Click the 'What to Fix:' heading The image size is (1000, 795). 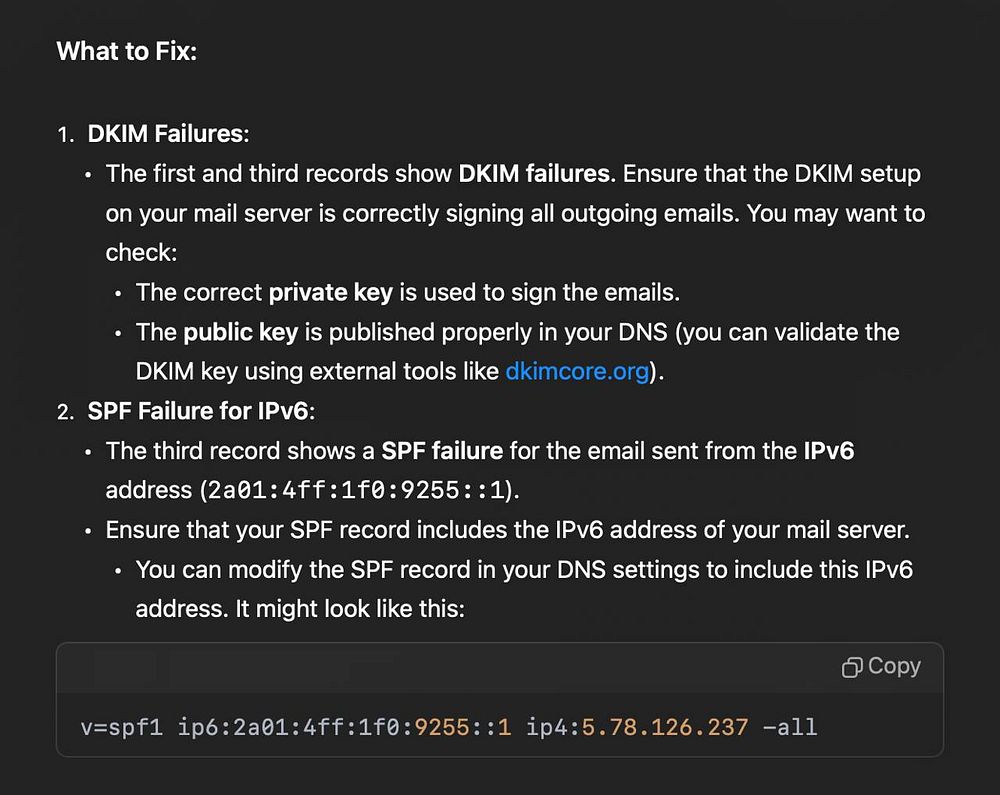[127, 51]
